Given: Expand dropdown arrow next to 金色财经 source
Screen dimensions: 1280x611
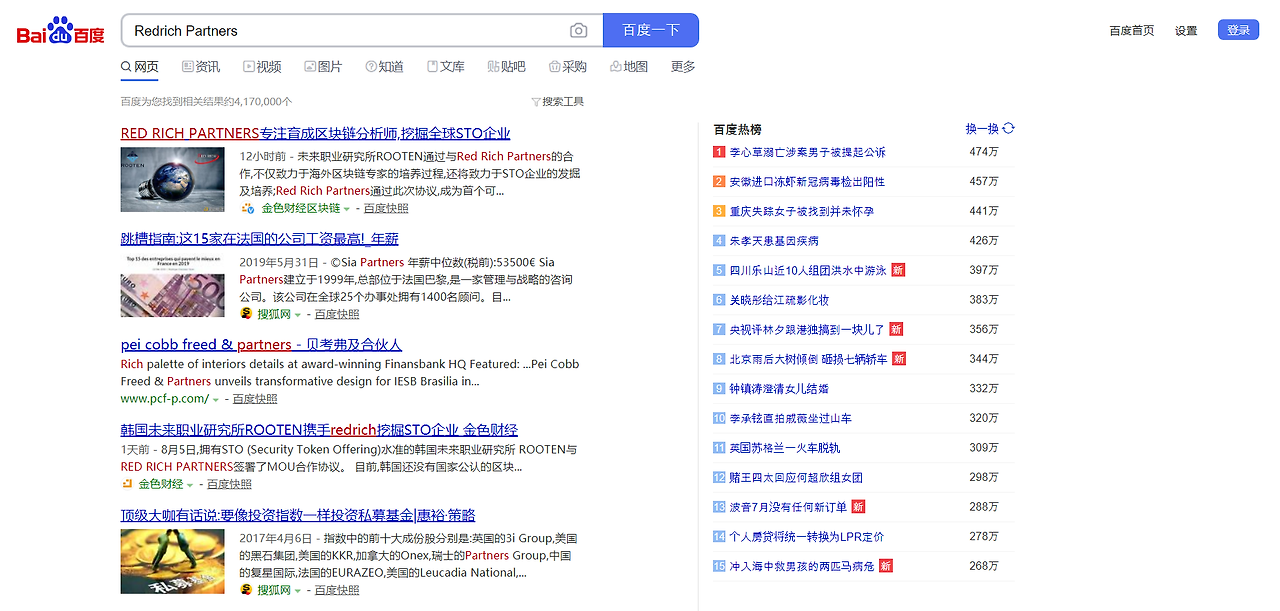Looking at the screenshot, I should pos(190,485).
